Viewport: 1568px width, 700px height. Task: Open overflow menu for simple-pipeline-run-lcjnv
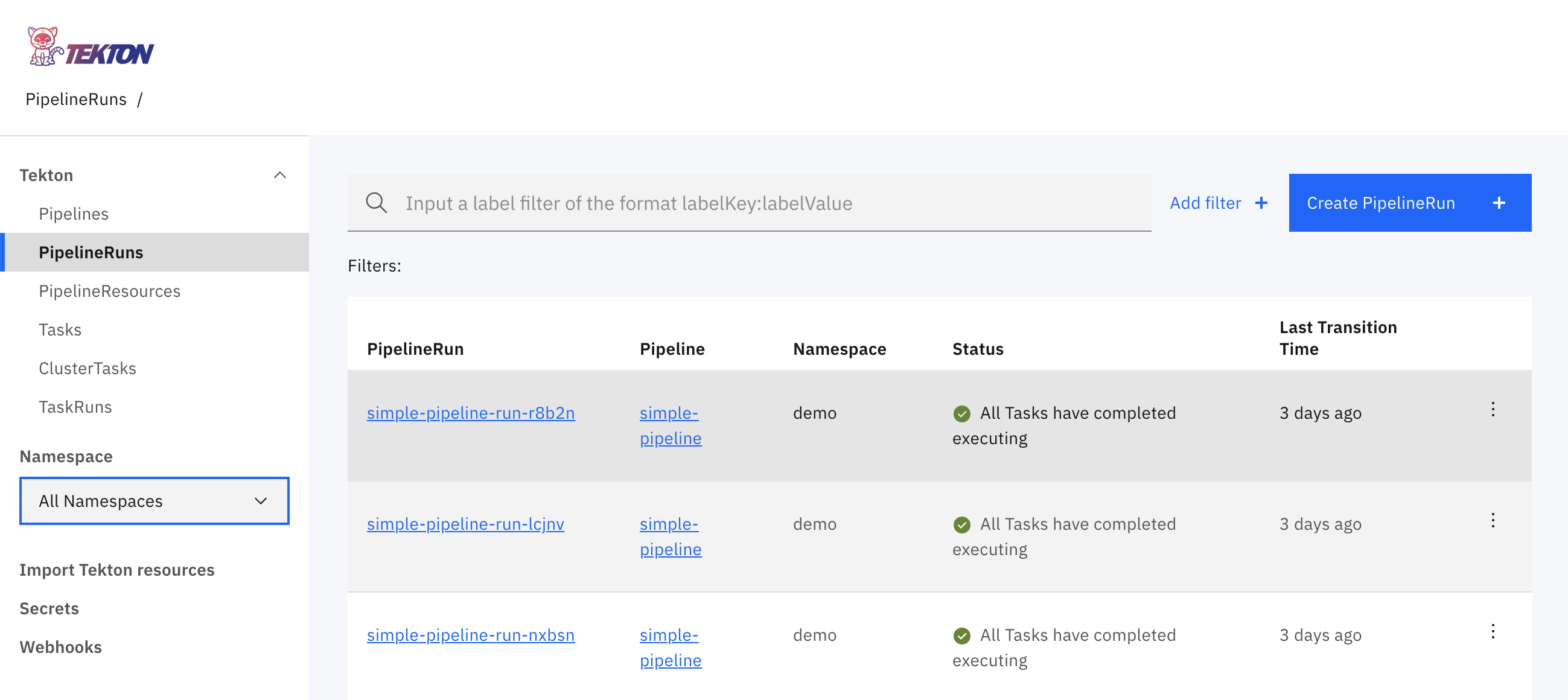pyautogui.click(x=1494, y=521)
